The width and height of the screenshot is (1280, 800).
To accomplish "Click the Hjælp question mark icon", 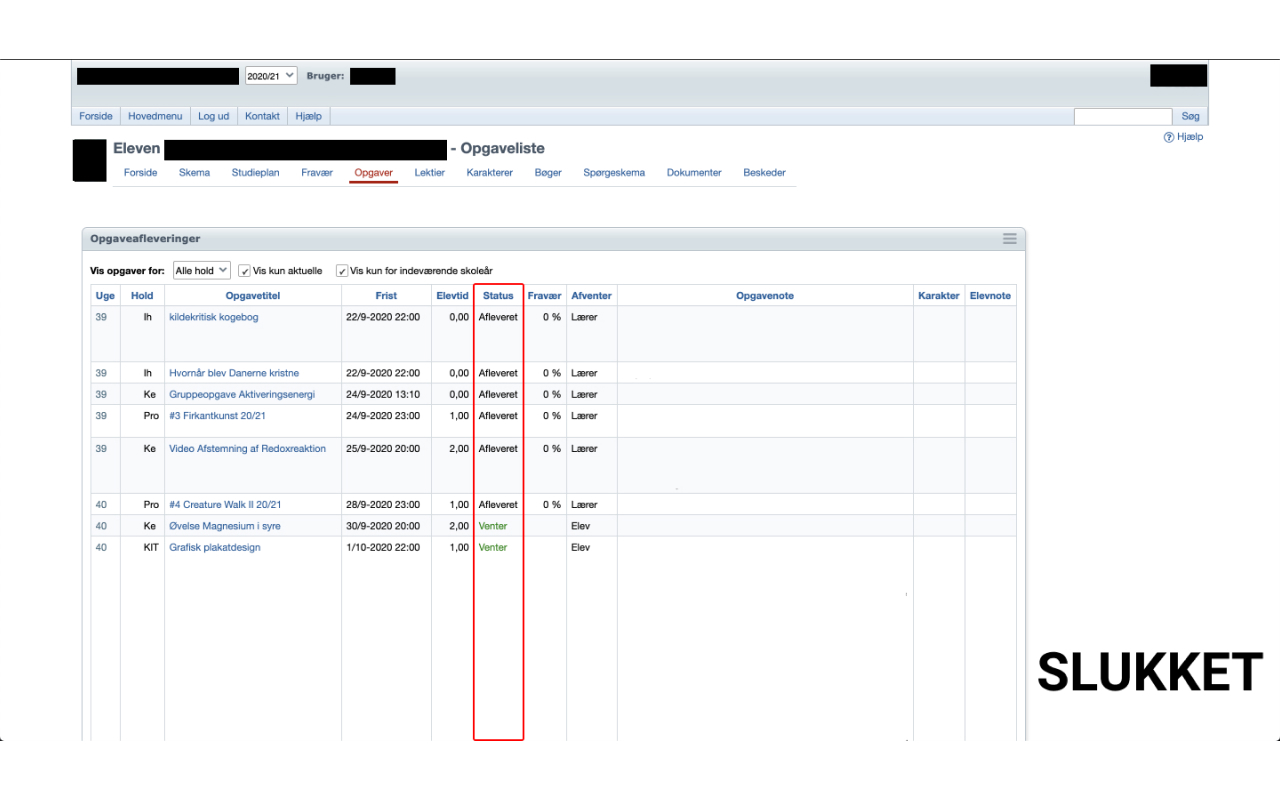I will (x=1168, y=137).
